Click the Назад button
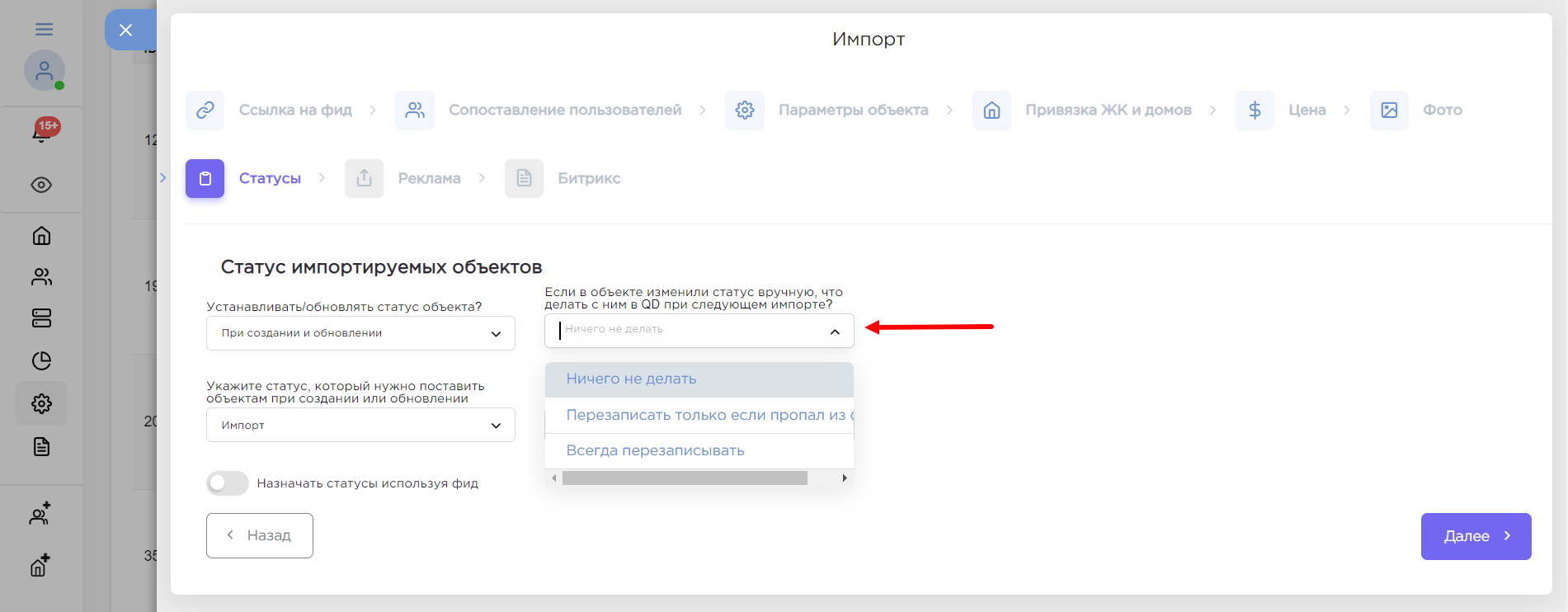This screenshot has width=1568, height=612. coord(260,535)
